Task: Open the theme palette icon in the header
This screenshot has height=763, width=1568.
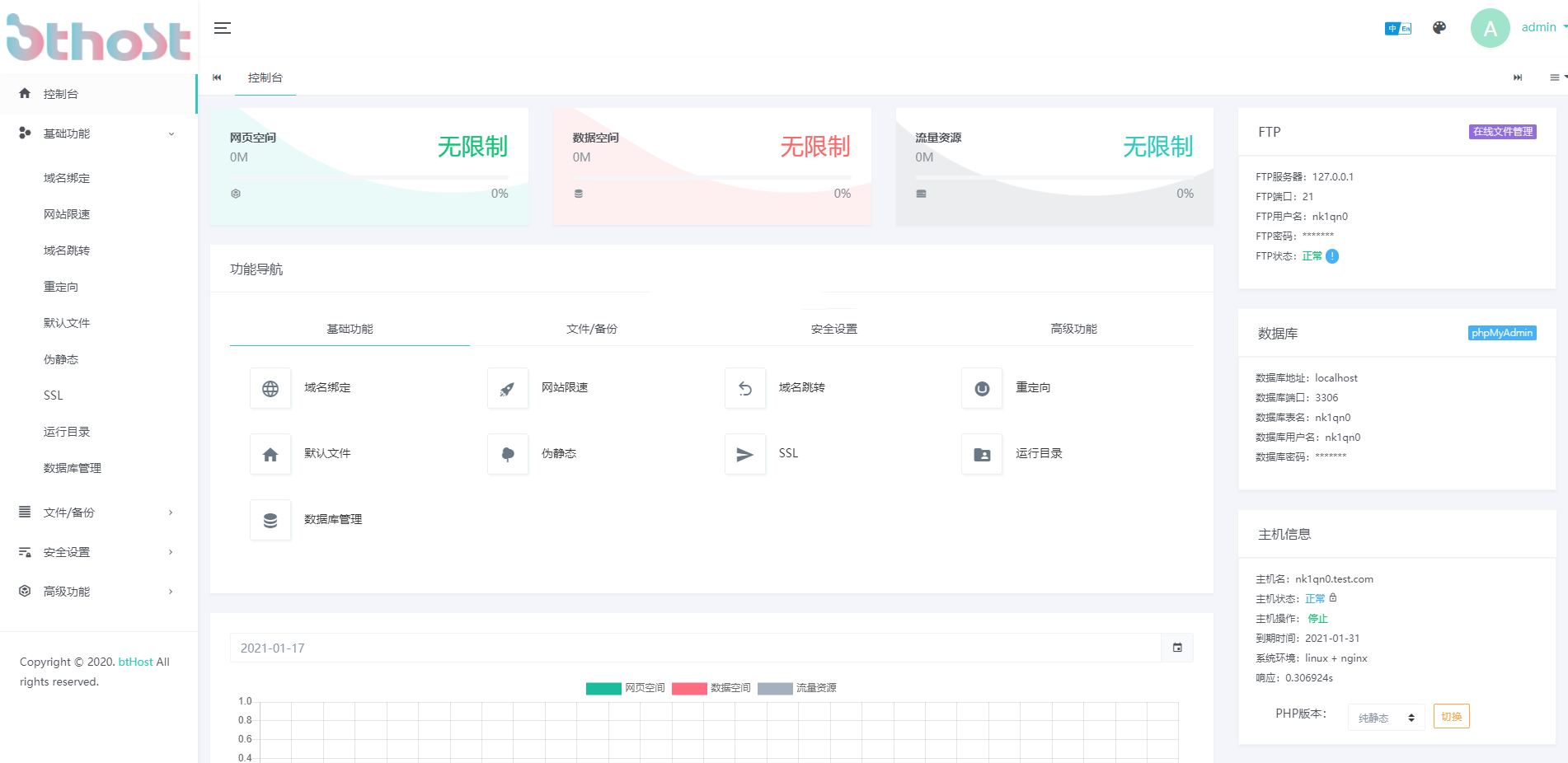Action: [x=1439, y=27]
